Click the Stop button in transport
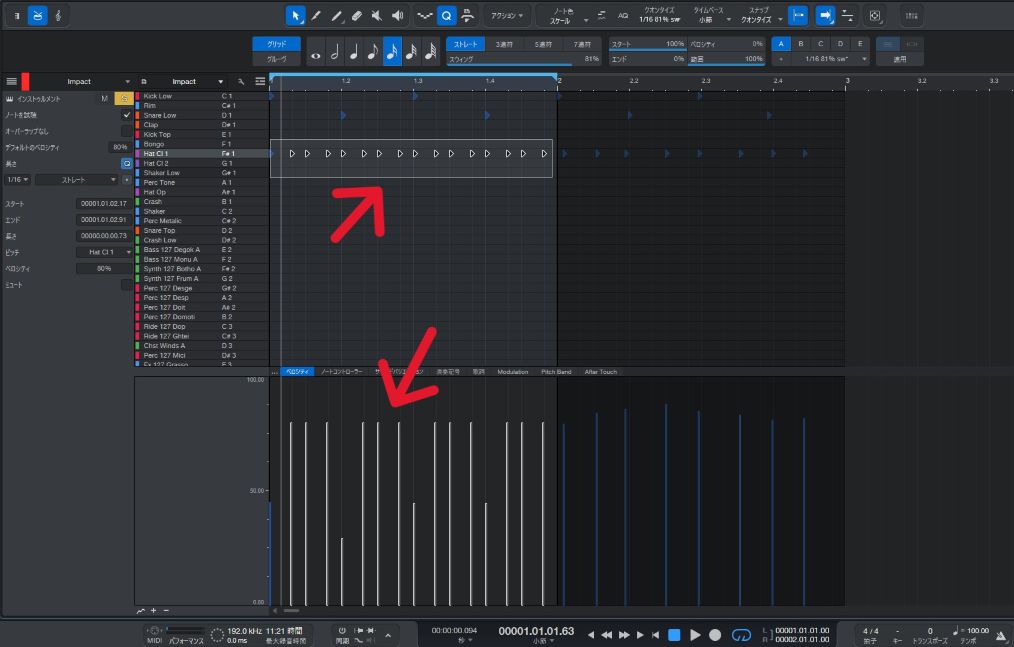 tap(674, 635)
